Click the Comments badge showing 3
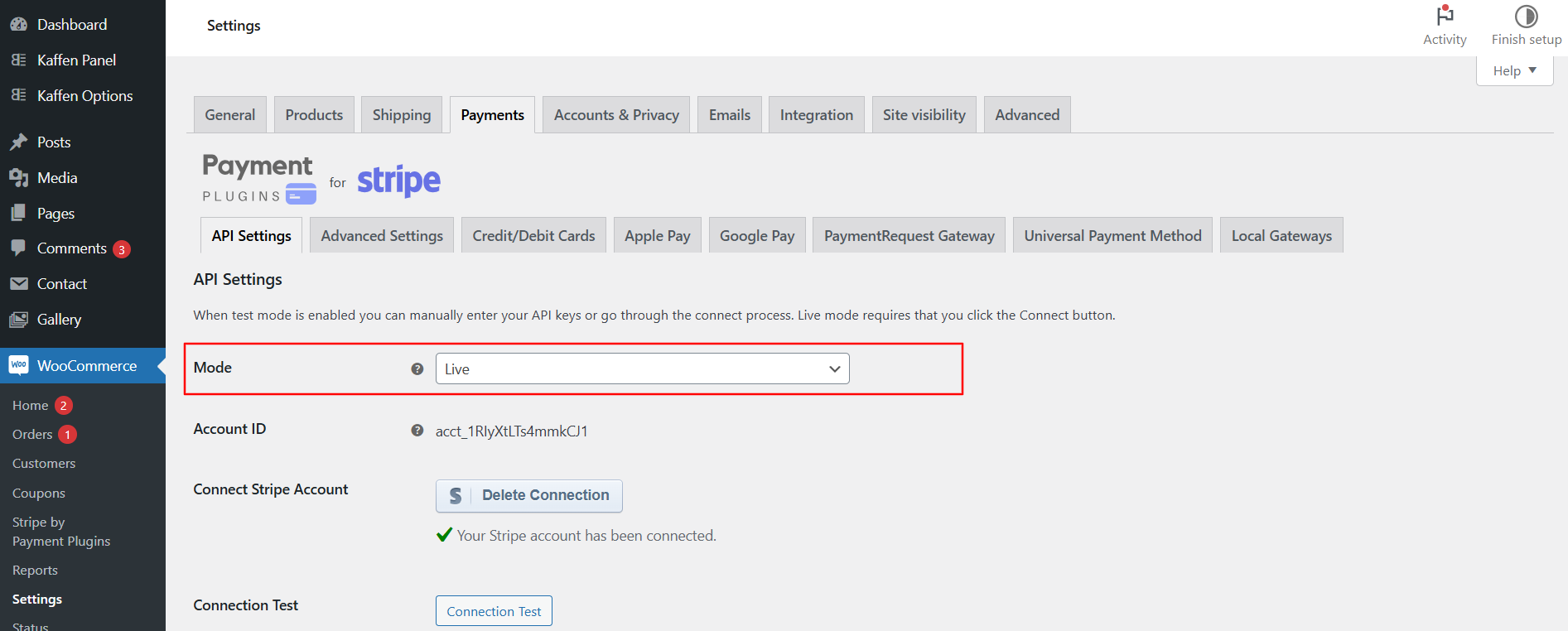Viewport: 1568px width, 631px height. click(122, 249)
